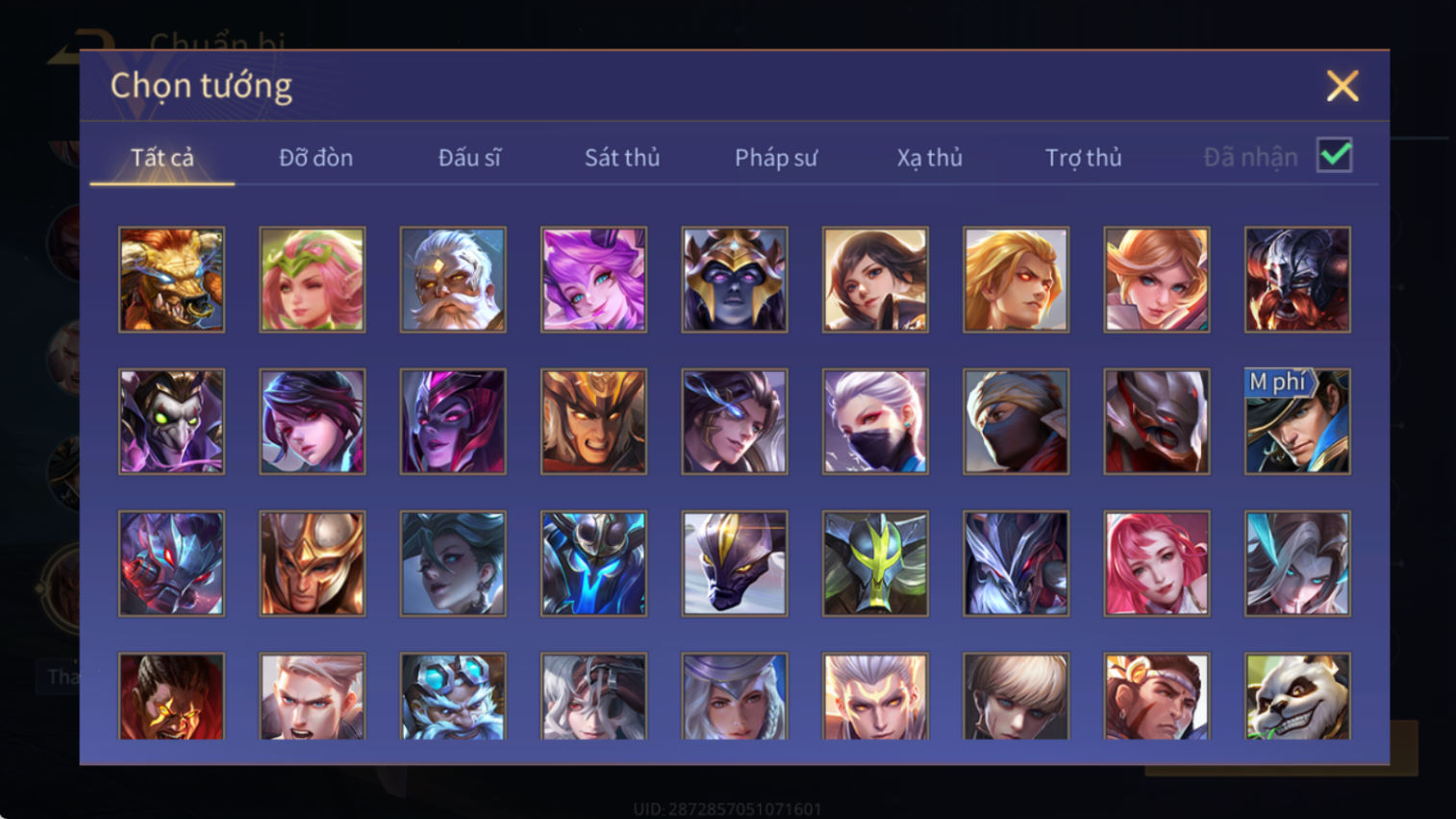Pick the silver-haired masked ninja woman
This screenshot has height=819, width=1456.
(x=875, y=422)
